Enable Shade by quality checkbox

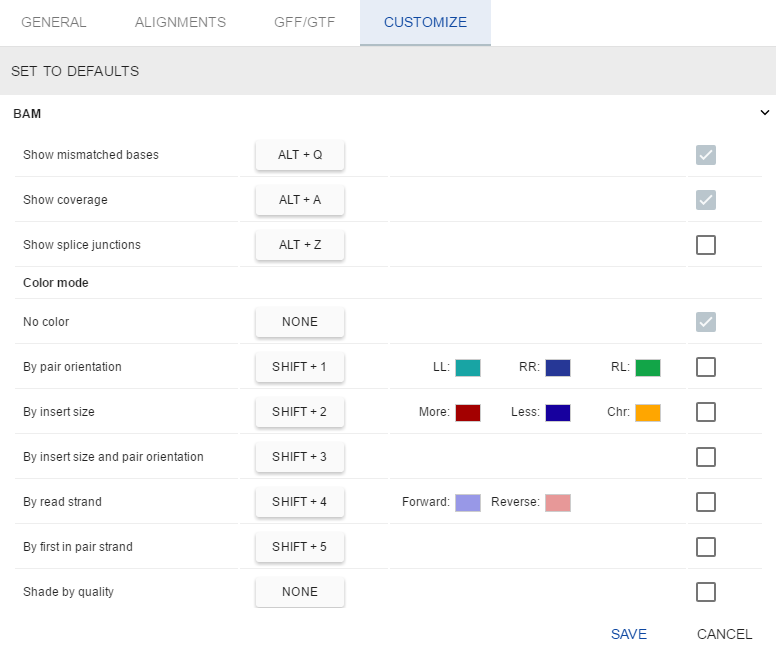click(x=706, y=592)
